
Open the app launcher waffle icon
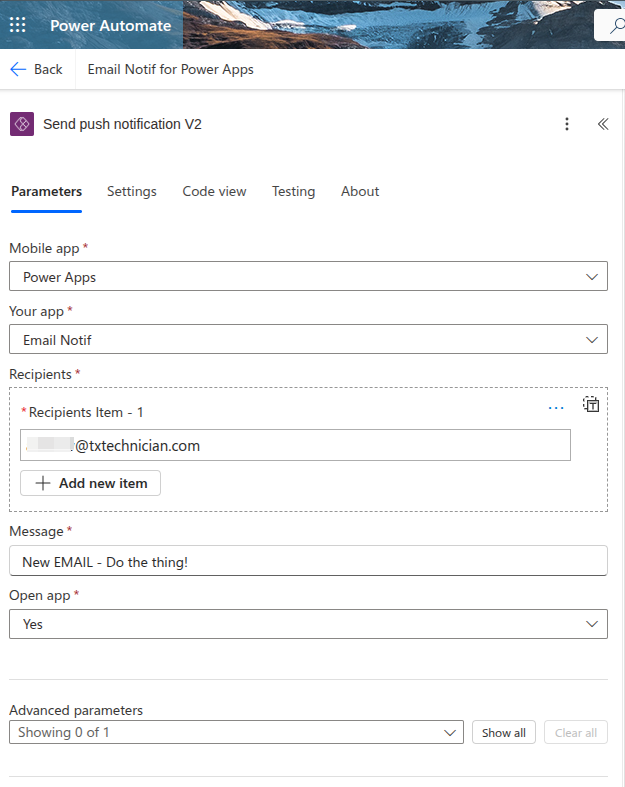point(18,25)
